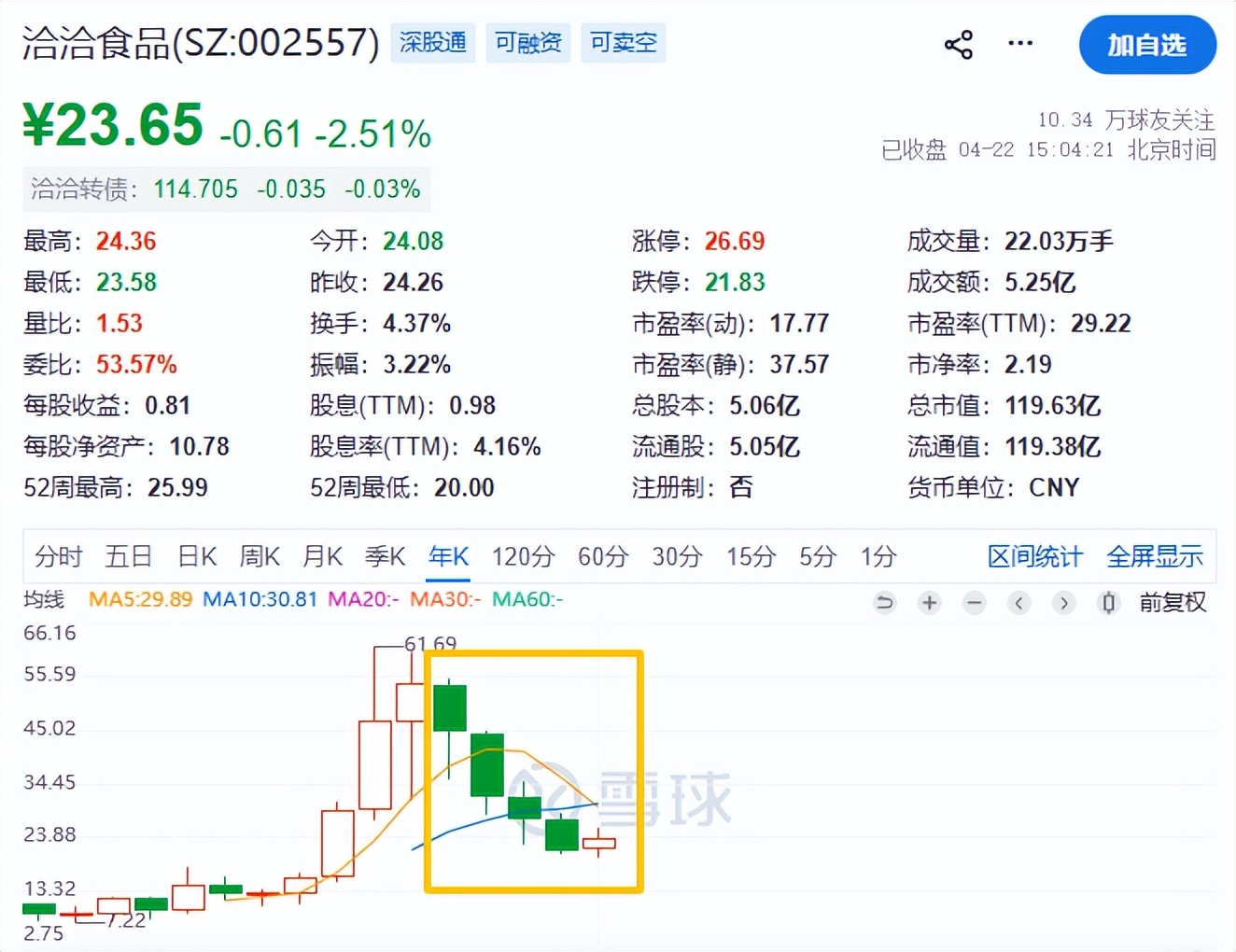This screenshot has width=1236, height=952.
Task: Zoom out the chart with minus icon
Action: coord(974,603)
